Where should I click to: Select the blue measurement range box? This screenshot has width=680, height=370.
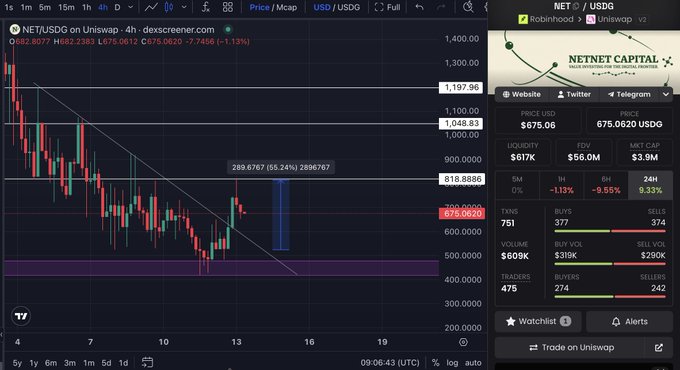coord(281,215)
